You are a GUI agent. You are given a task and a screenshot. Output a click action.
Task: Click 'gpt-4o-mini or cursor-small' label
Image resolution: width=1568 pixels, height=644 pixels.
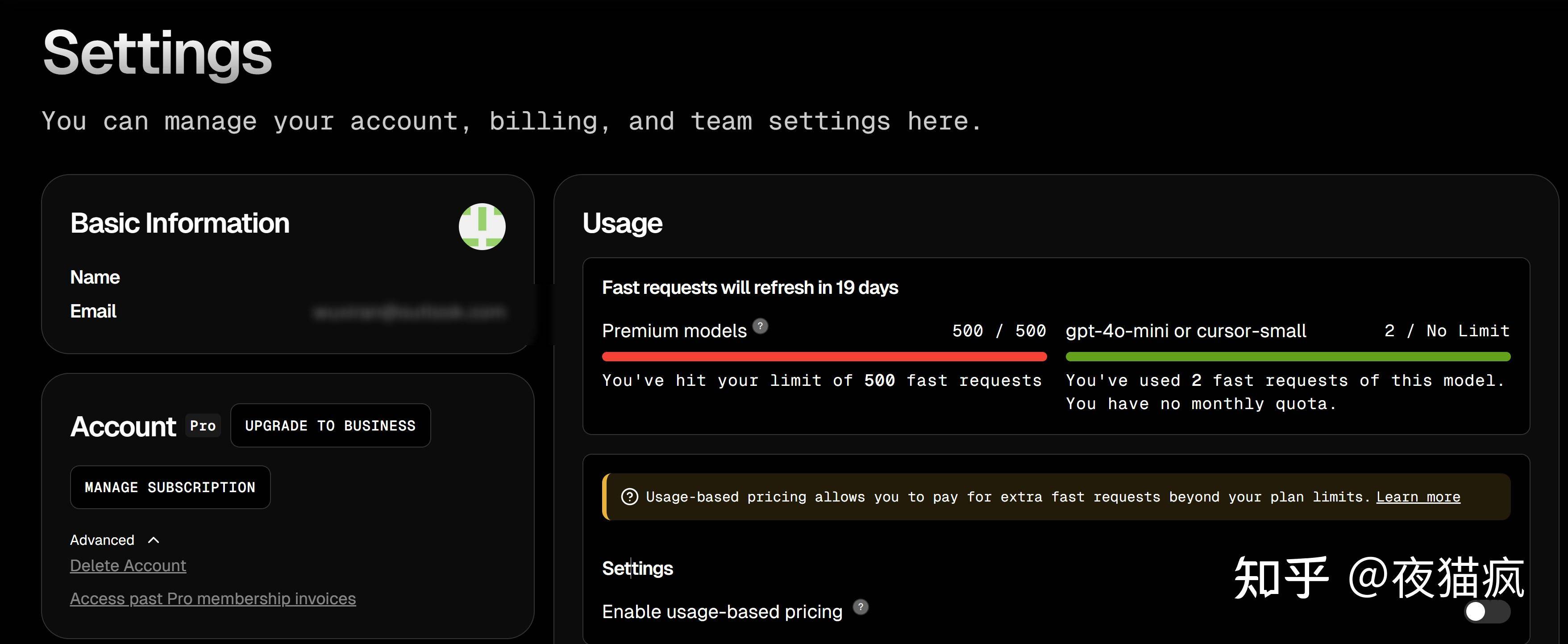tap(1186, 331)
